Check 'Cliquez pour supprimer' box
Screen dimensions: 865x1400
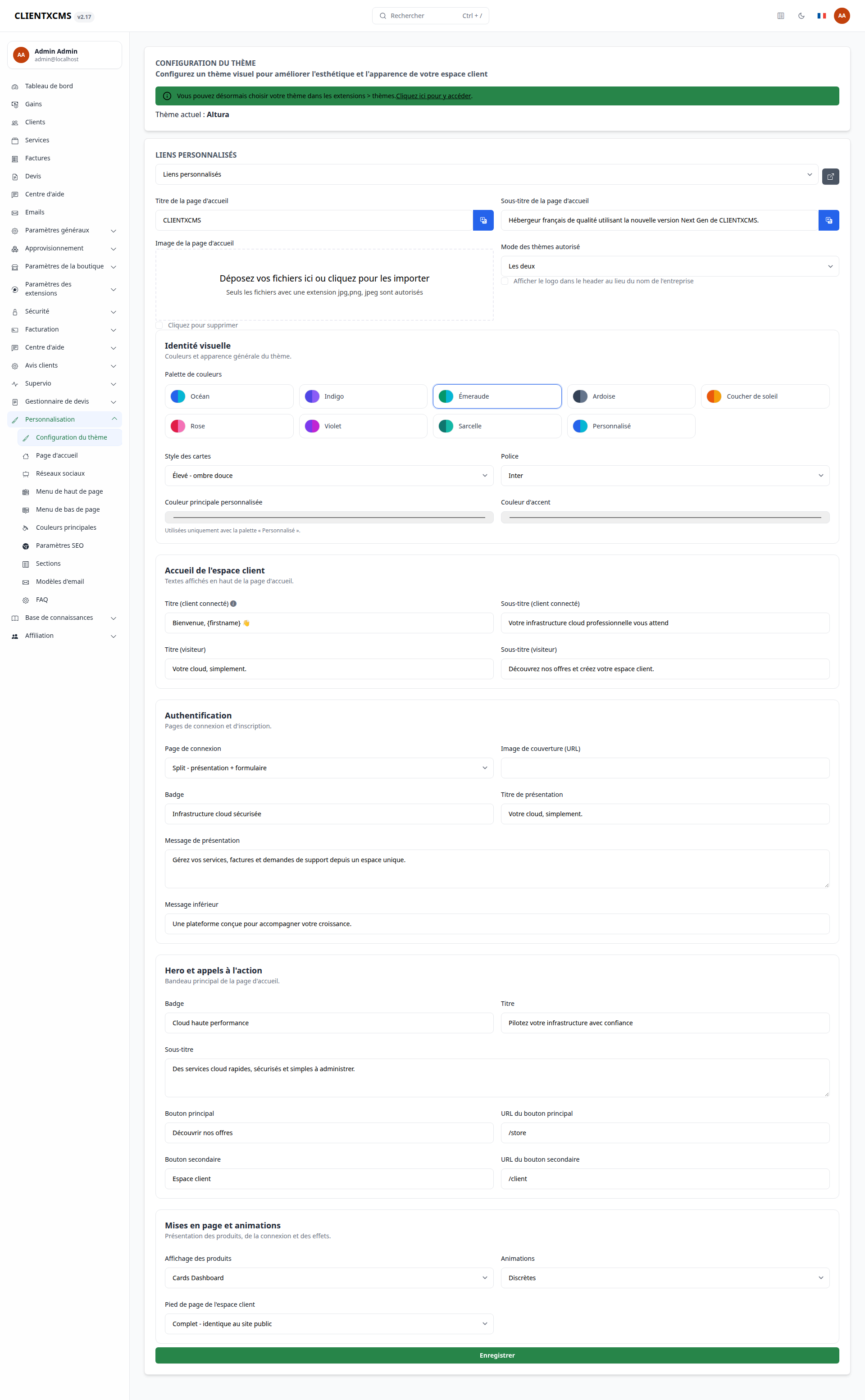click(159, 325)
